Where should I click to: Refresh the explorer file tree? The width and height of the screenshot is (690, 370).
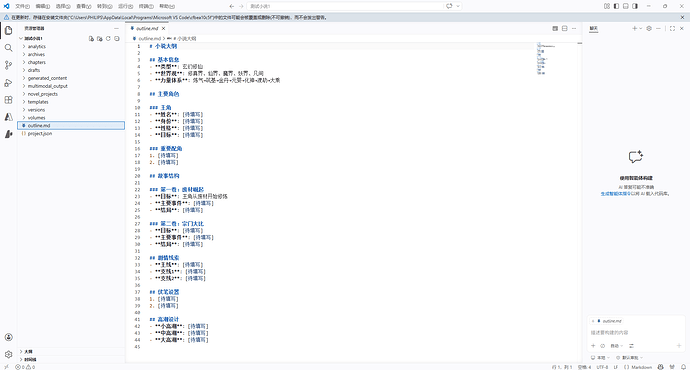[x=108, y=39]
